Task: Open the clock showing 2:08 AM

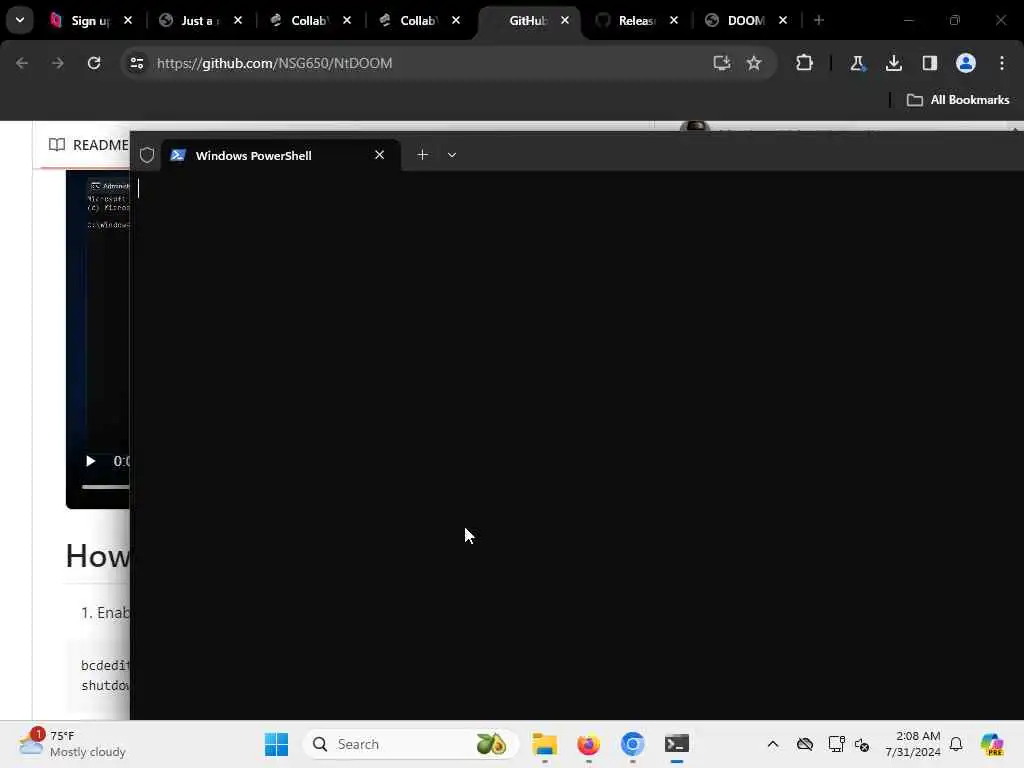Action: tap(913, 744)
